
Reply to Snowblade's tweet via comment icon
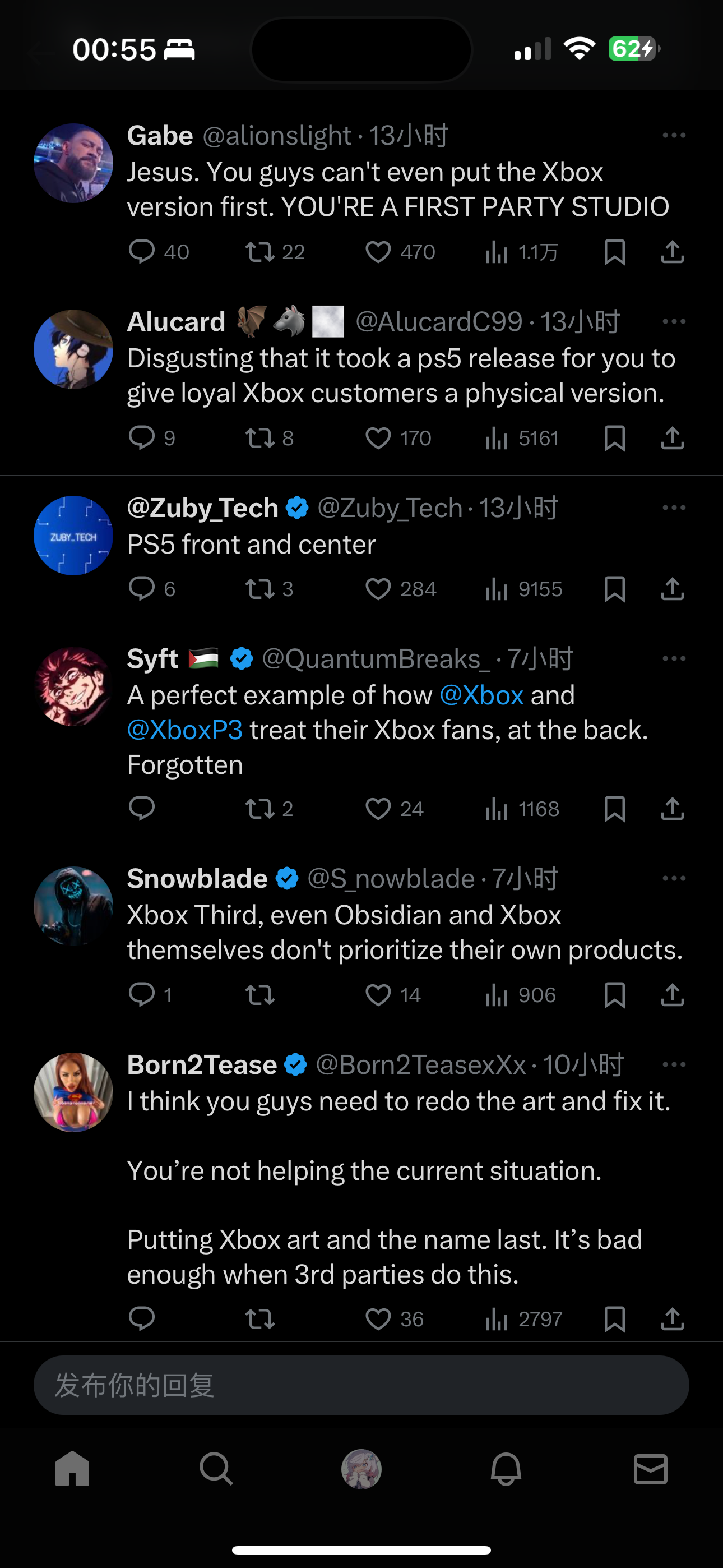click(x=142, y=995)
